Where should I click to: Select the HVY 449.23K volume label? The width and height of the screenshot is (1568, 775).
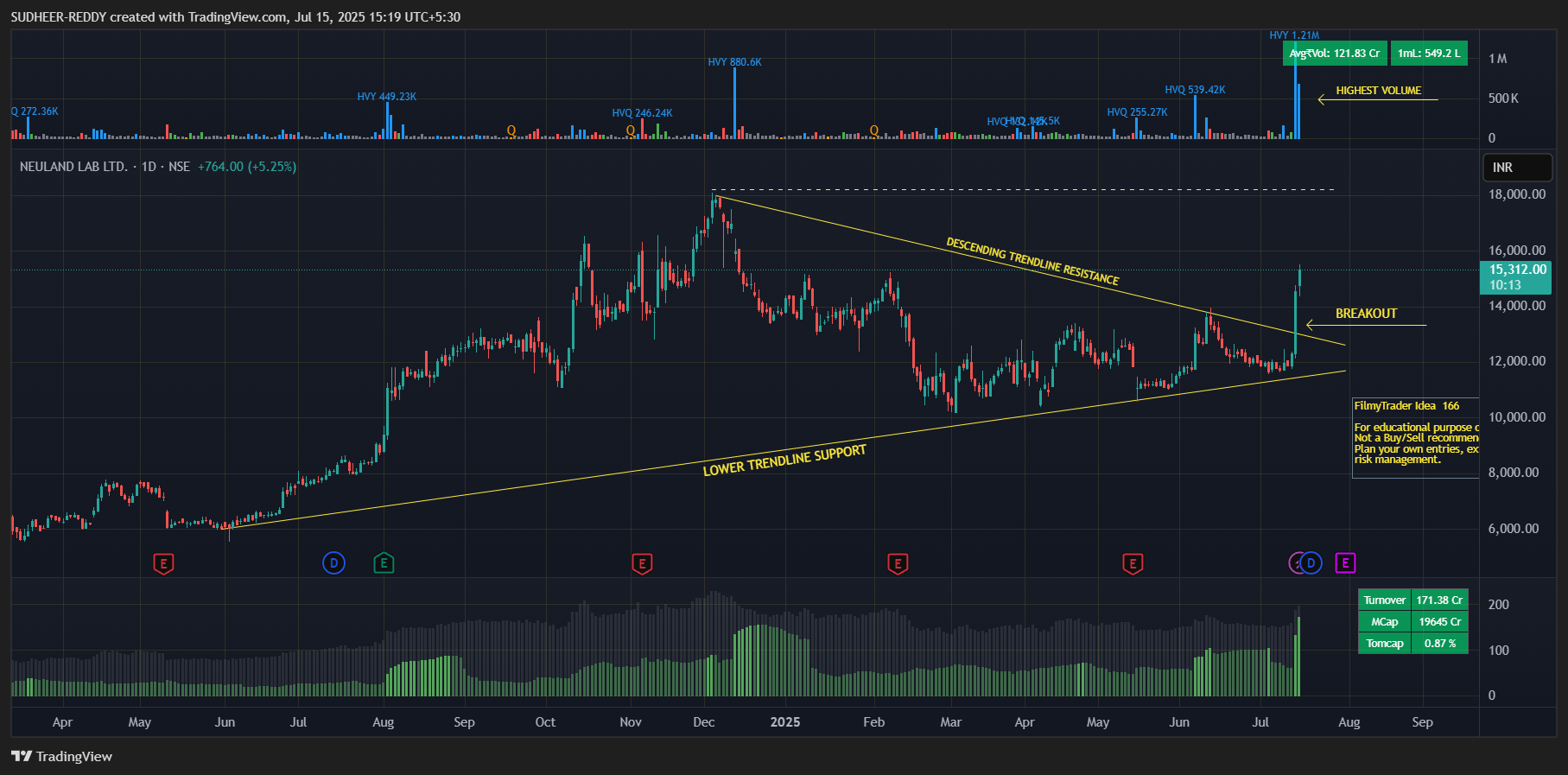(x=386, y=97)
